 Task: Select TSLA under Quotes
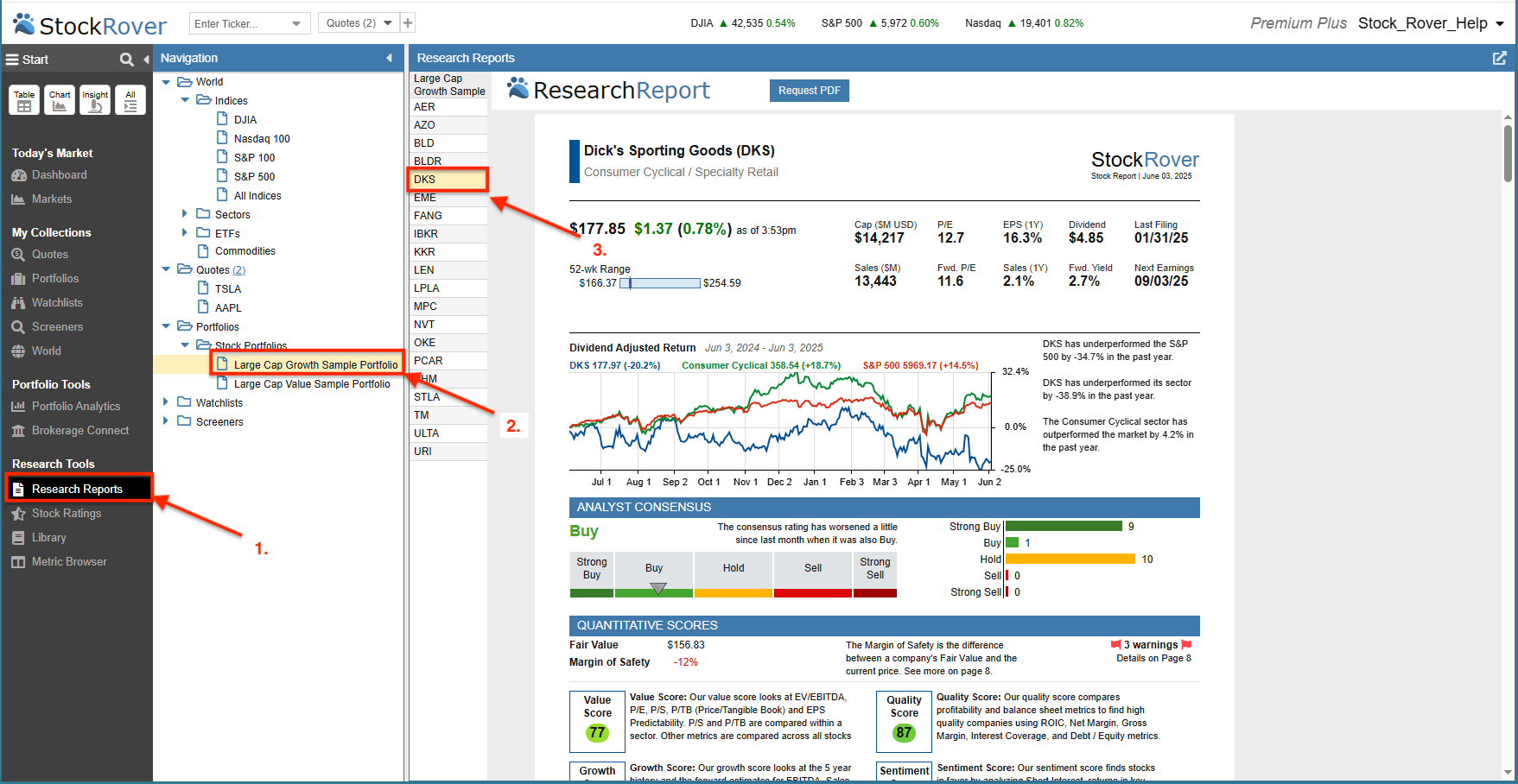click(x=228, y=289)
